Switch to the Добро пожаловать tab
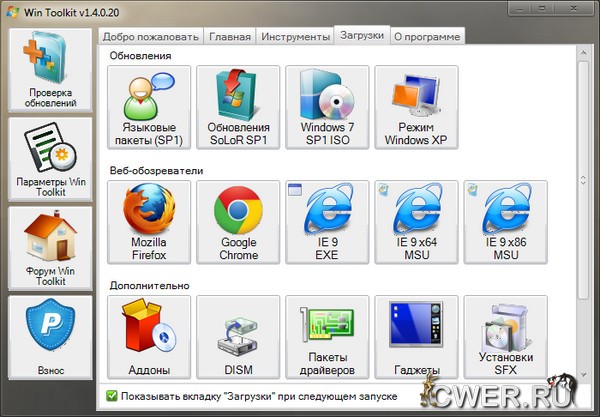Image resolution: width=600 pixels, height=417 pixels. pyautogui.click(x=151, y=37)
